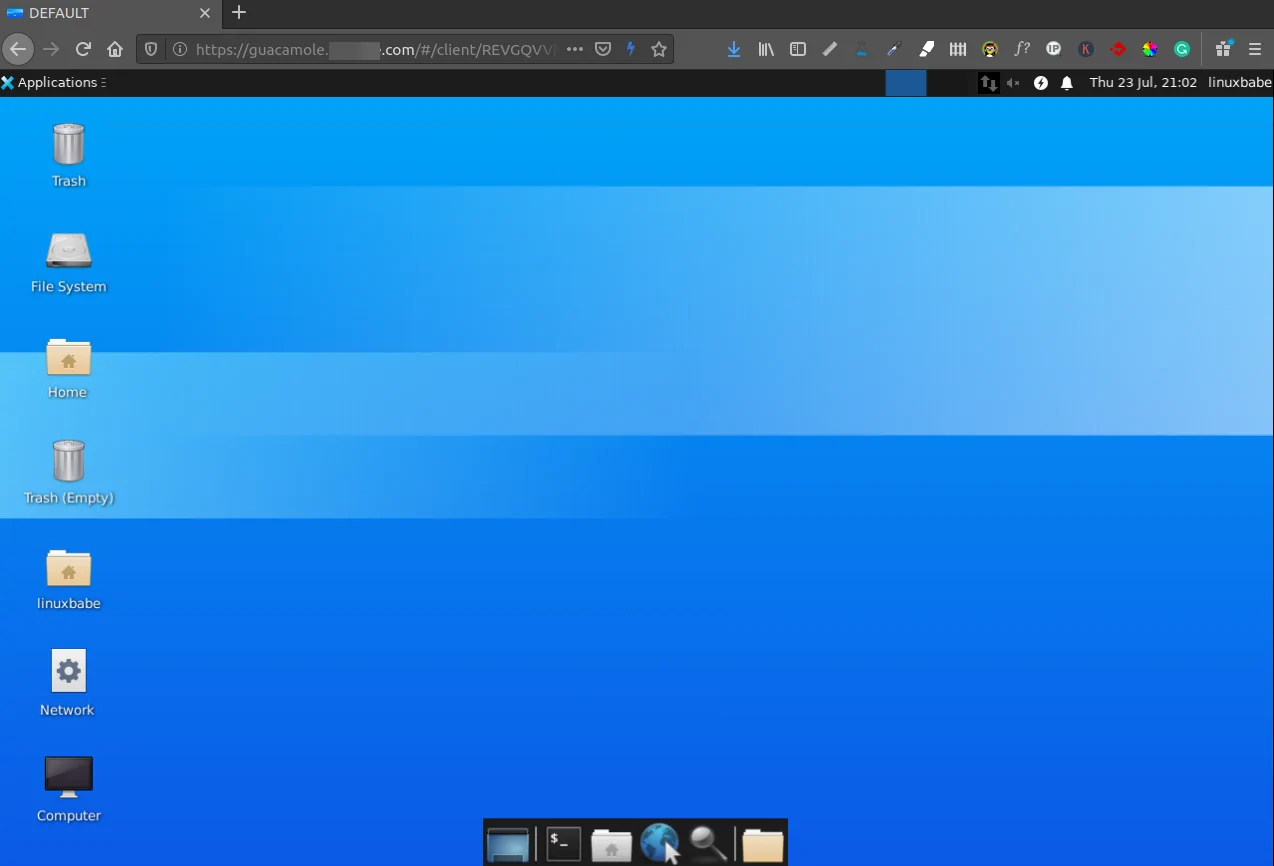This screenshot has width=1274, height=866.
Task: Open the linuxbabe folder on desktop
Action: (x=68, y=569)
